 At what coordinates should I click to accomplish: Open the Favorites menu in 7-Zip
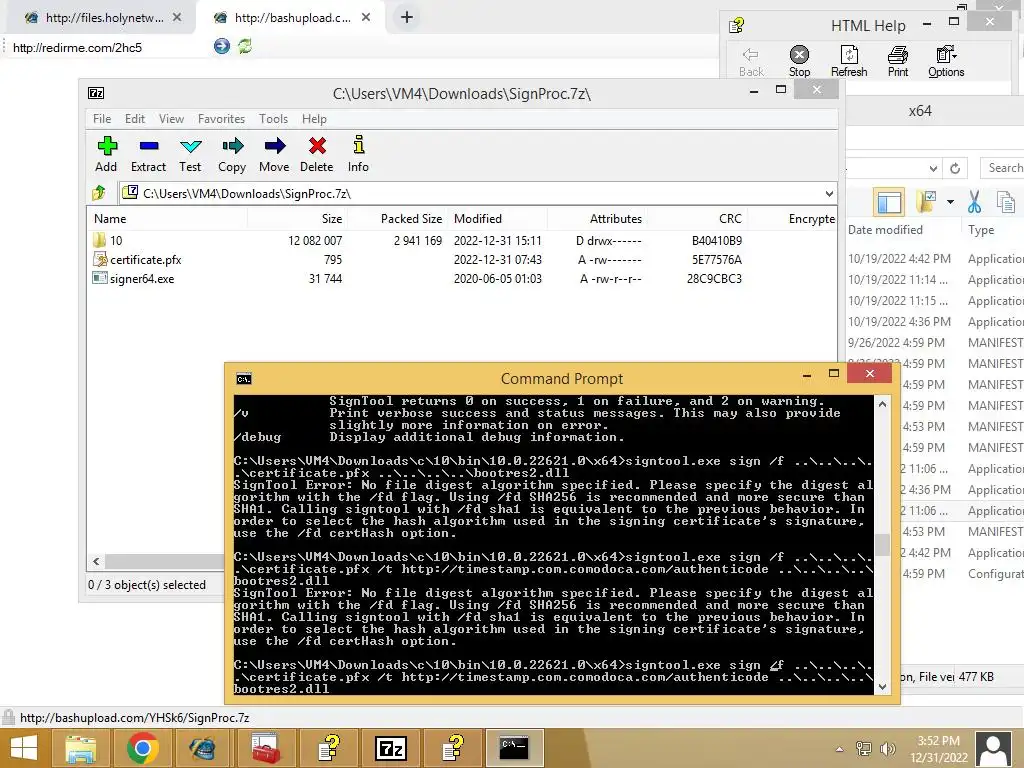221,119
